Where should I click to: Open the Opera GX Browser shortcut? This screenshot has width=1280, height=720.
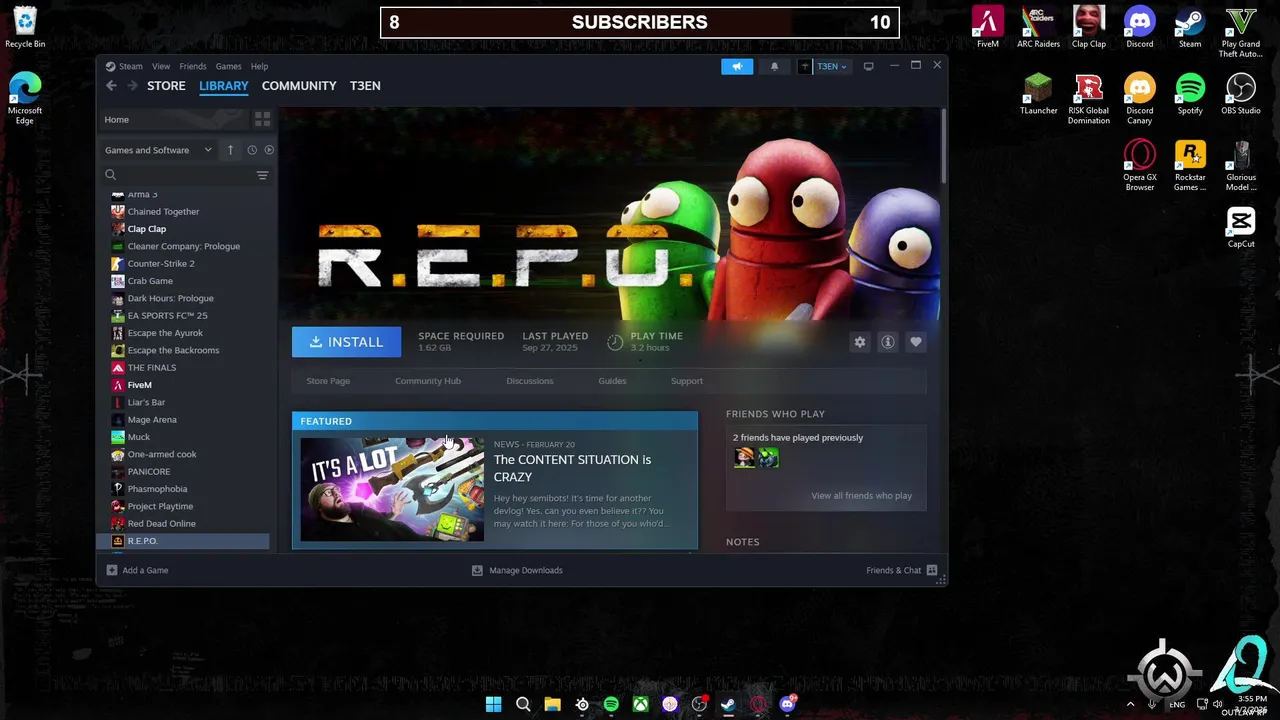[1139, 166]
